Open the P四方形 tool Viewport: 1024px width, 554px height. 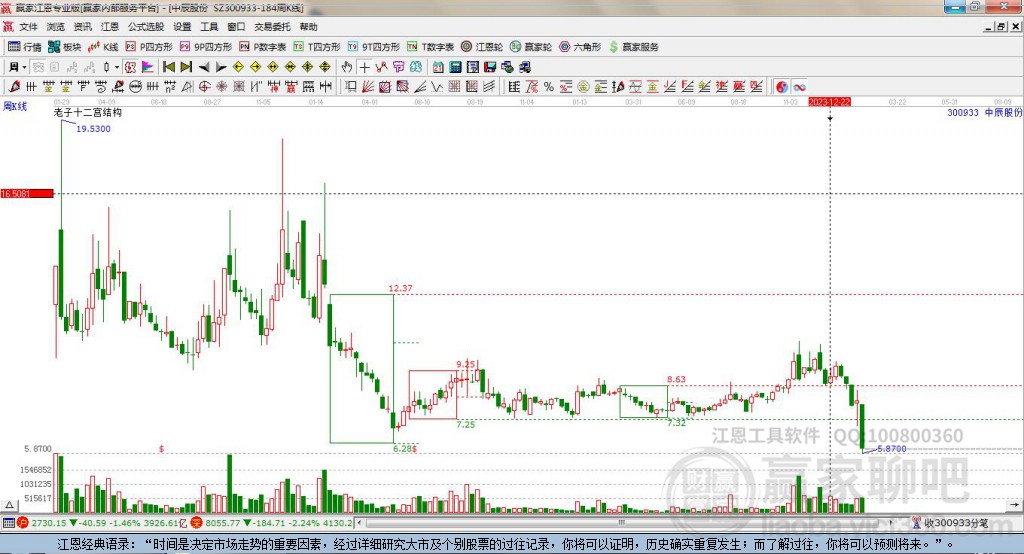tap(149, 47)
